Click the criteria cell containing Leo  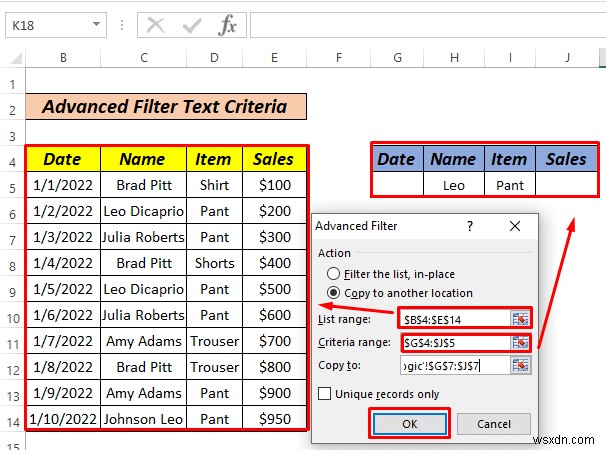pyautogui.click(x=454, y=185)
